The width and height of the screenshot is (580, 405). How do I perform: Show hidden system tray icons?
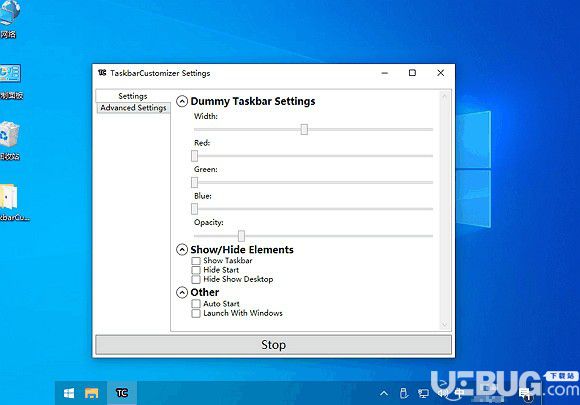[x=384, y=394]
